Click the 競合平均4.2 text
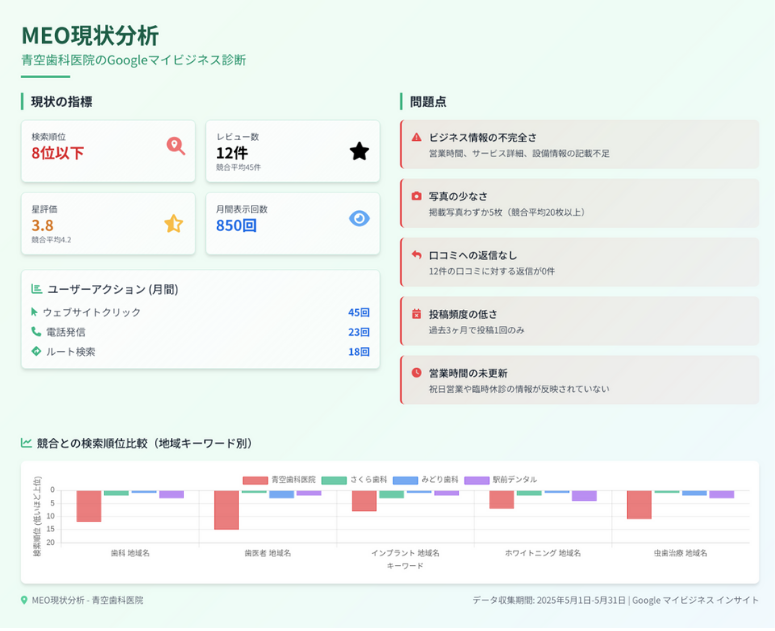 point(51,240)
